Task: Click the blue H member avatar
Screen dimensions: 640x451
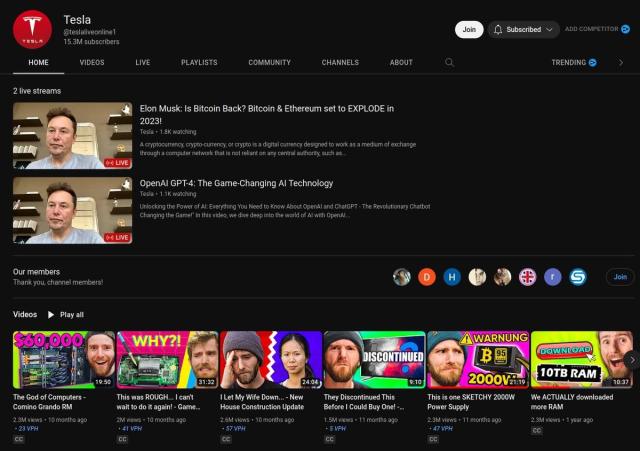Action: pyautogui.click(x=452, y=277)
